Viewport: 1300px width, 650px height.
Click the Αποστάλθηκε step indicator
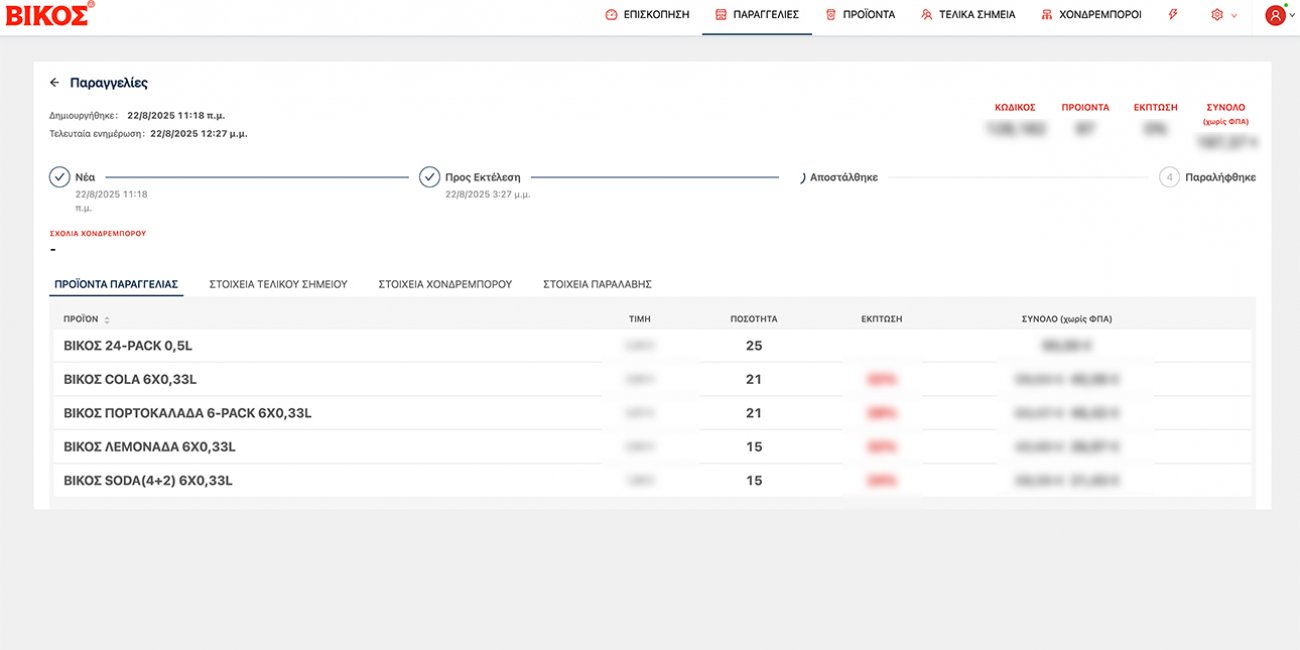pyautogui.click(x=802, y=177)
